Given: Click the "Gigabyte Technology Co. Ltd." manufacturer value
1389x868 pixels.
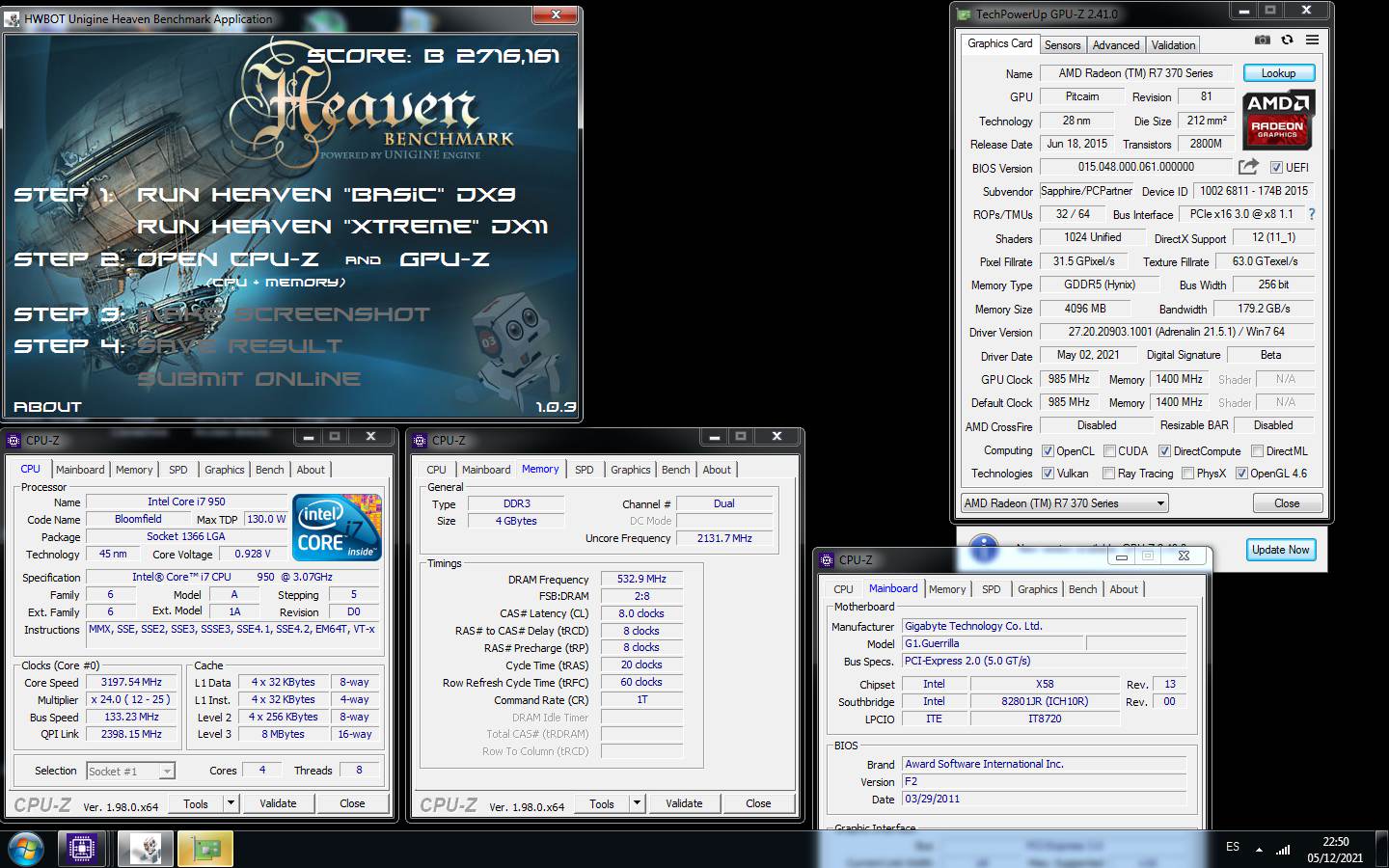Looking at the screenshot, I should coord(1044,626).
